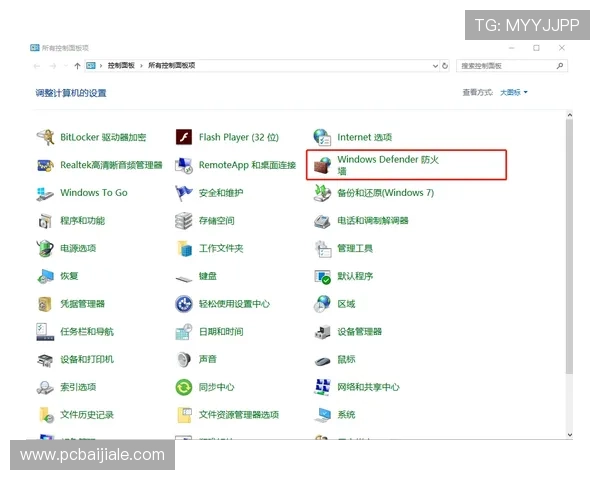The height and width of the screenshot is (480, 600).
Task: Click the 程序和功能 icon
Action: [45, 221]
